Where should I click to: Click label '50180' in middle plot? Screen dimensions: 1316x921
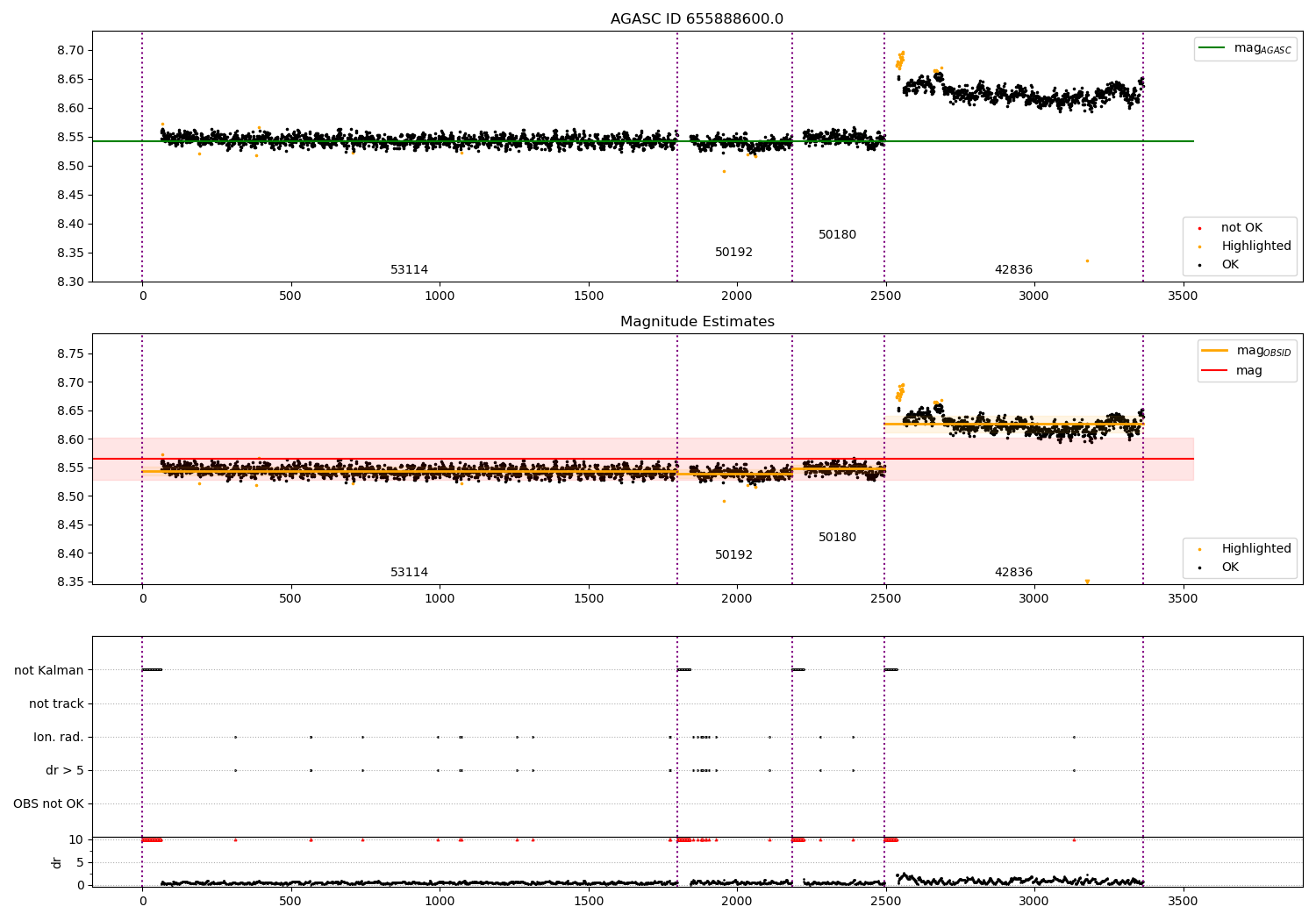pos(837,538)
